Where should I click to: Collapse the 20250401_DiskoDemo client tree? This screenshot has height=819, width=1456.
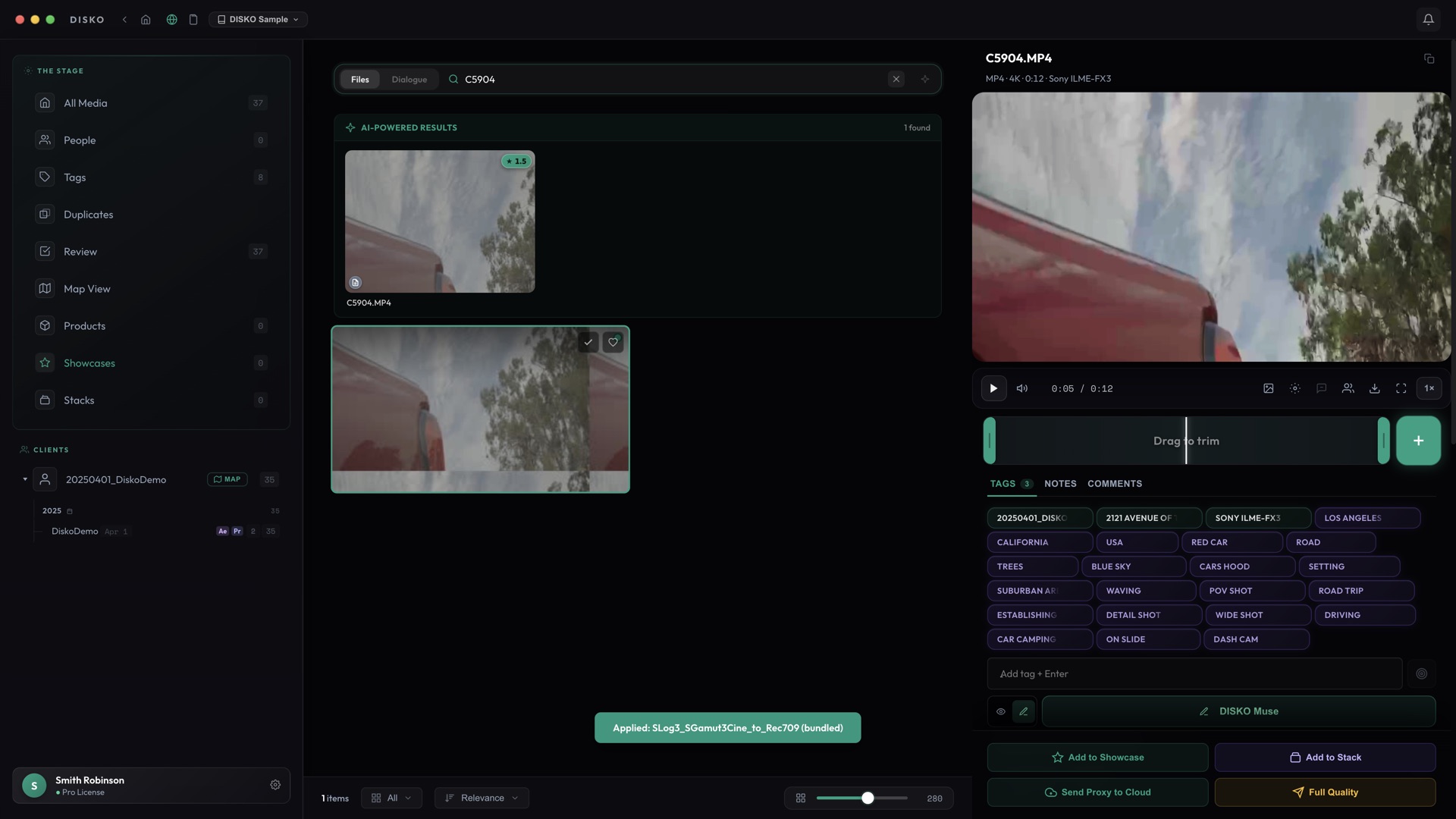click(x=25, y=479)
